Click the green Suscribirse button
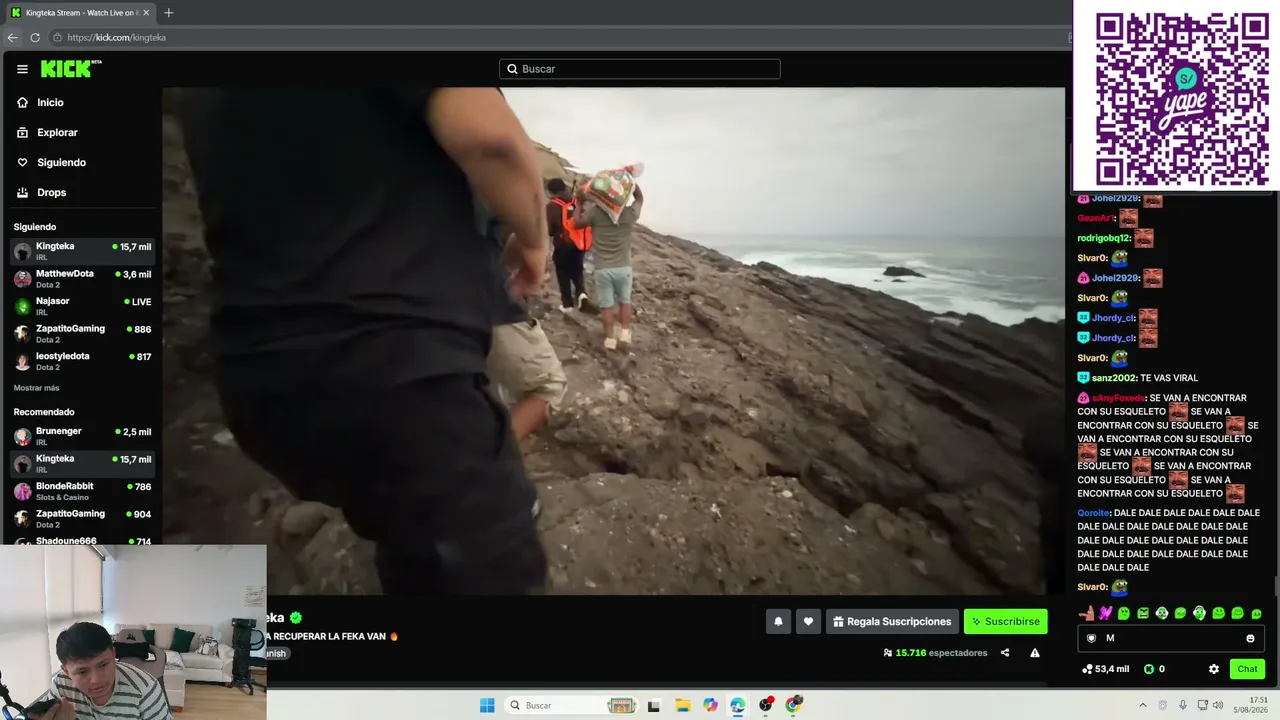Screen dimensions: 1280x720 [1006, 621]
